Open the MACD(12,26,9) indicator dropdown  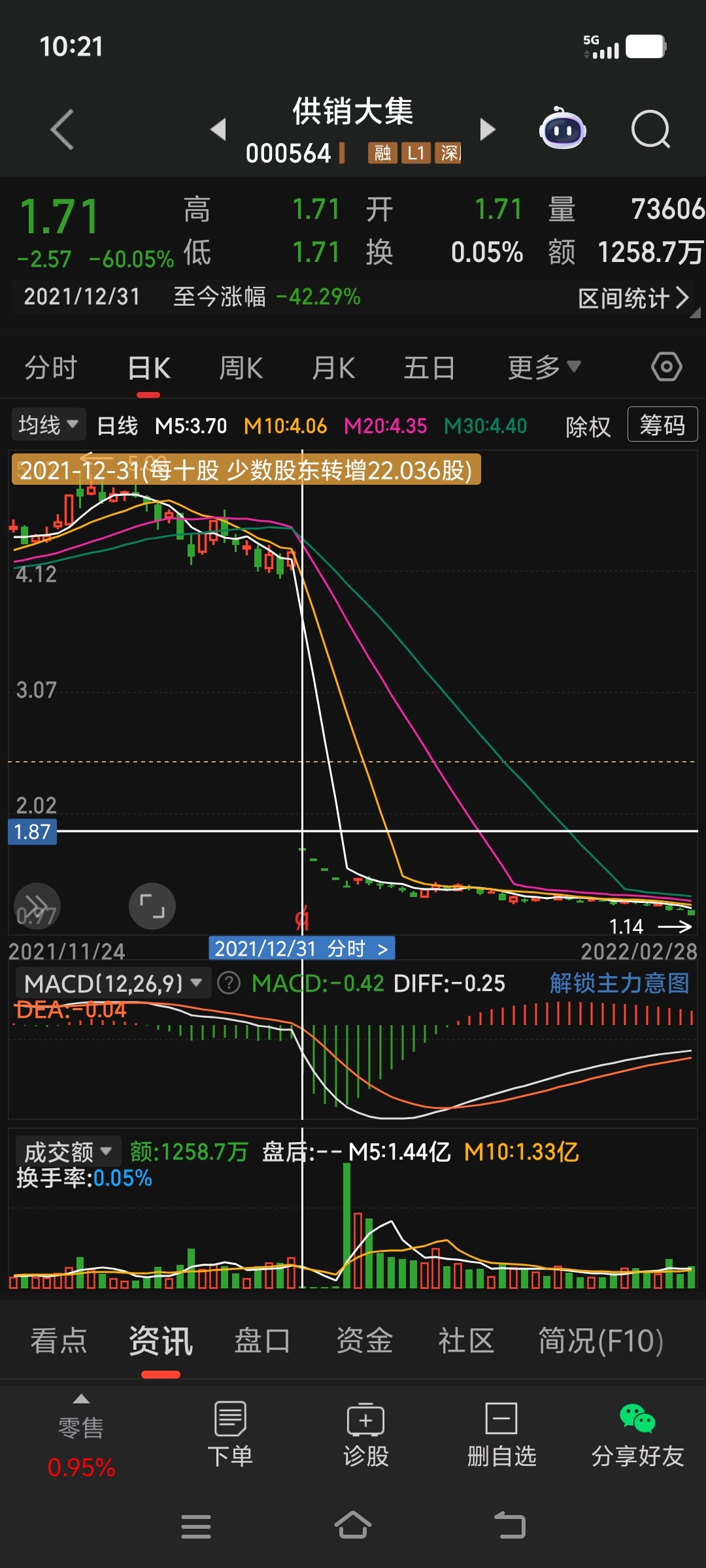(112, 983)
